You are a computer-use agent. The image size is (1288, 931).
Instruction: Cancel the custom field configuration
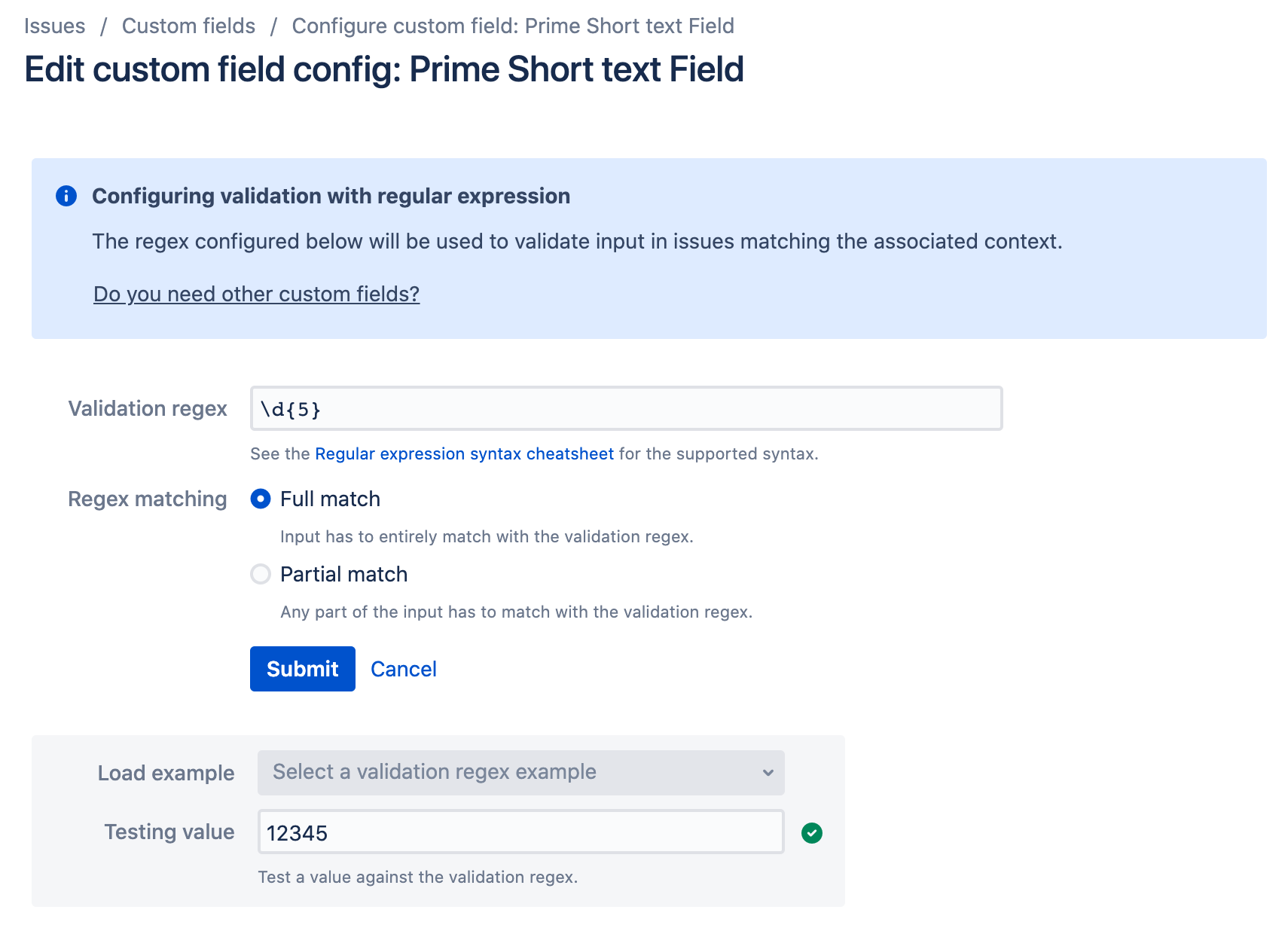click(x=404, y=669)
